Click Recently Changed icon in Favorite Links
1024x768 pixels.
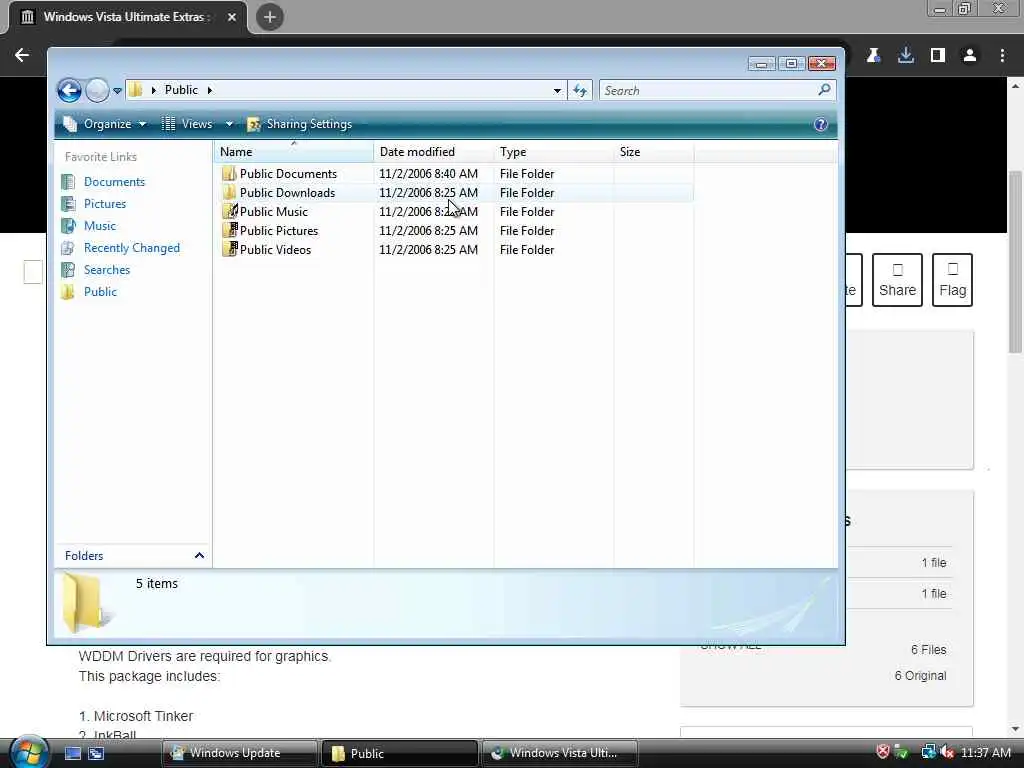tap(68, 248)
